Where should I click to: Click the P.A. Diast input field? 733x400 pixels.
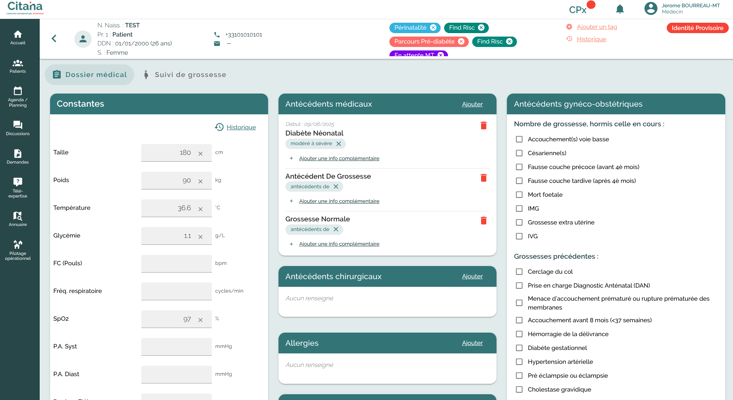pyautogui.click(x=176, y=374)
